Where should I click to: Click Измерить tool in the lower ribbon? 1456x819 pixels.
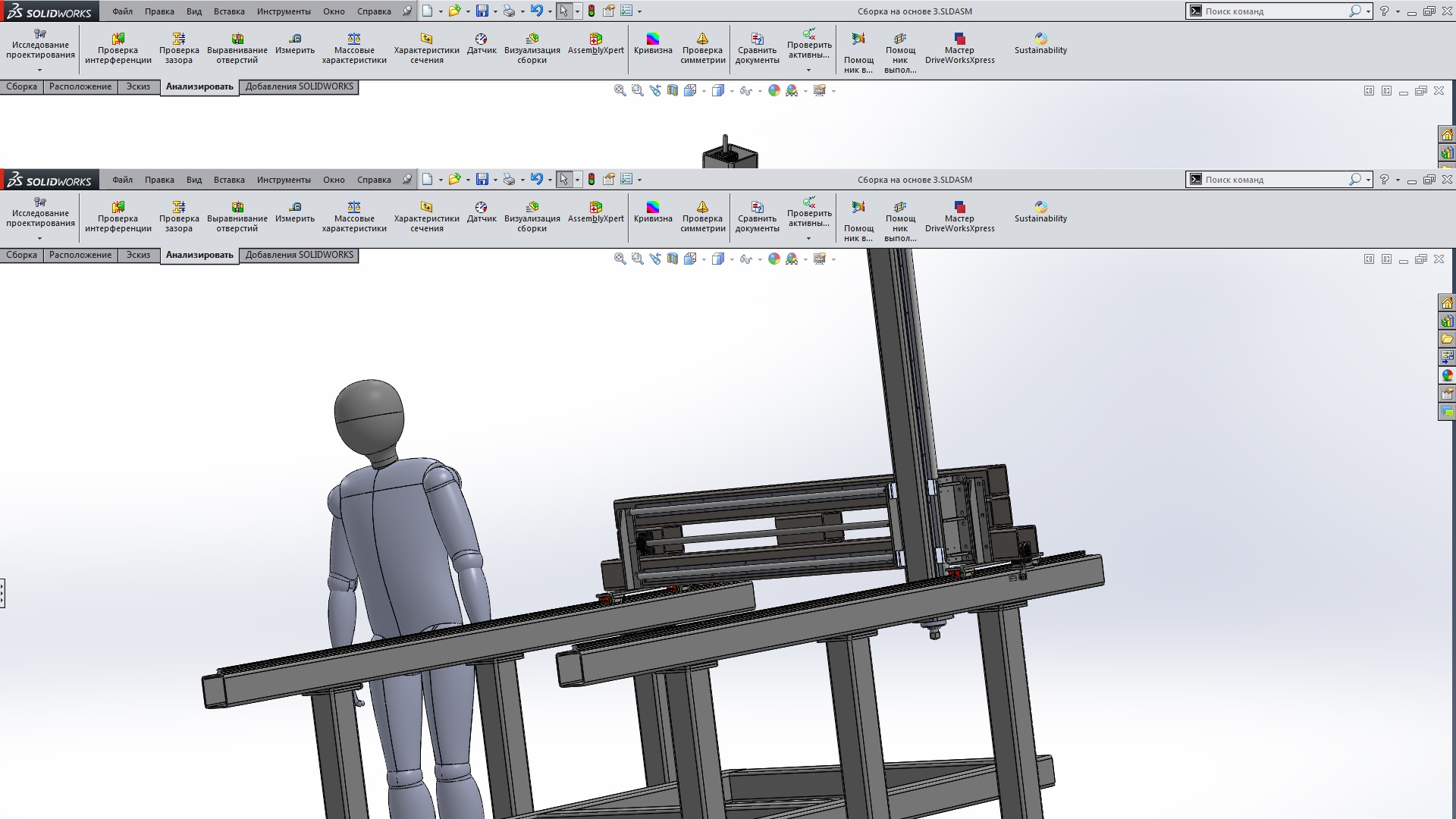tap(295, 212)
